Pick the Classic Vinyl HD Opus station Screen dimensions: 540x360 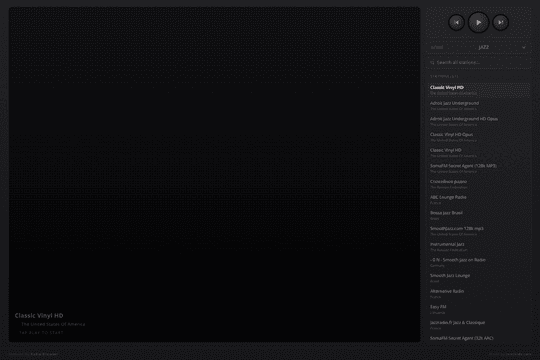click(x=479, y=137)
